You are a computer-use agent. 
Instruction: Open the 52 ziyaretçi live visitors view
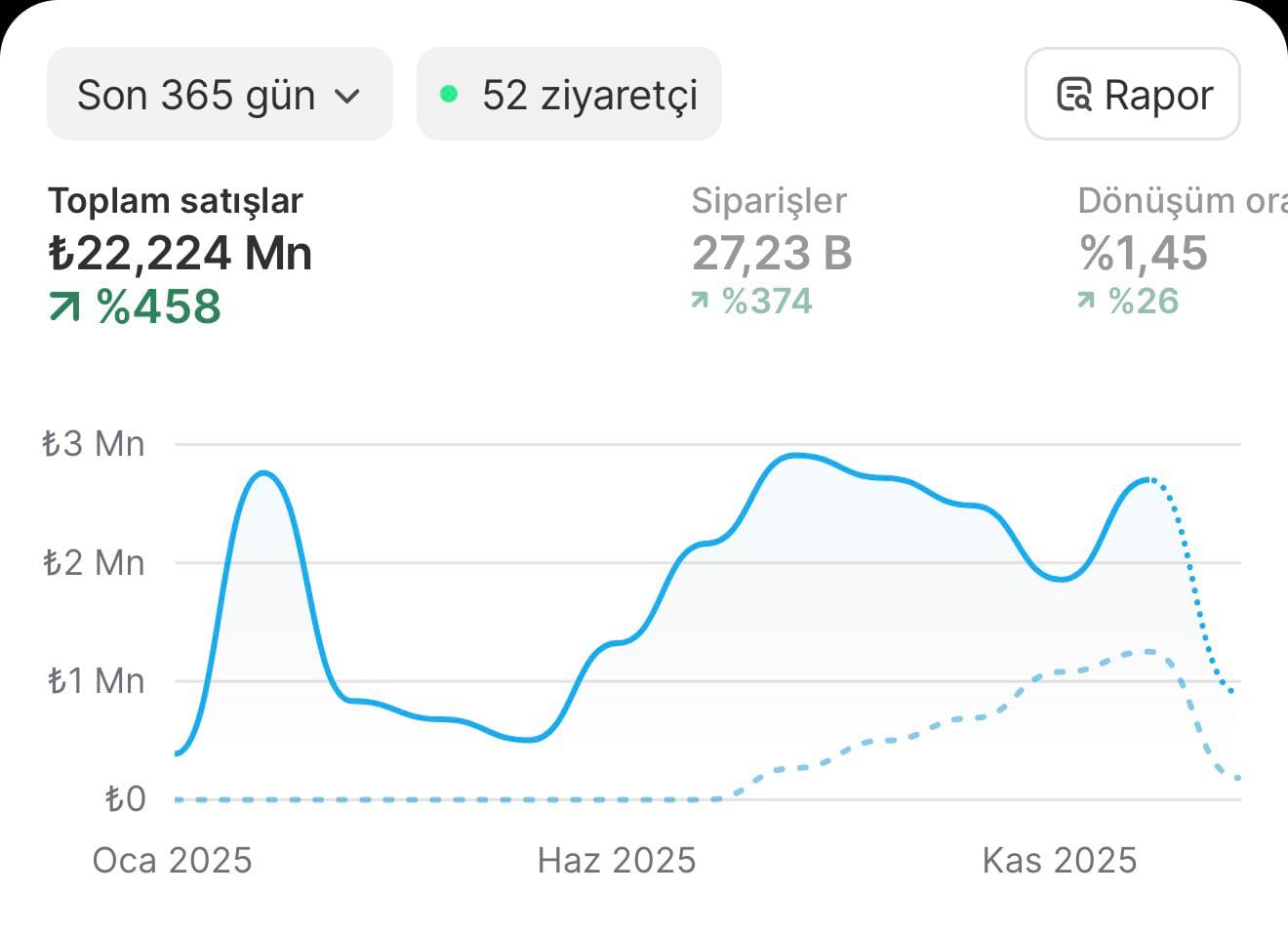[569, 95]
